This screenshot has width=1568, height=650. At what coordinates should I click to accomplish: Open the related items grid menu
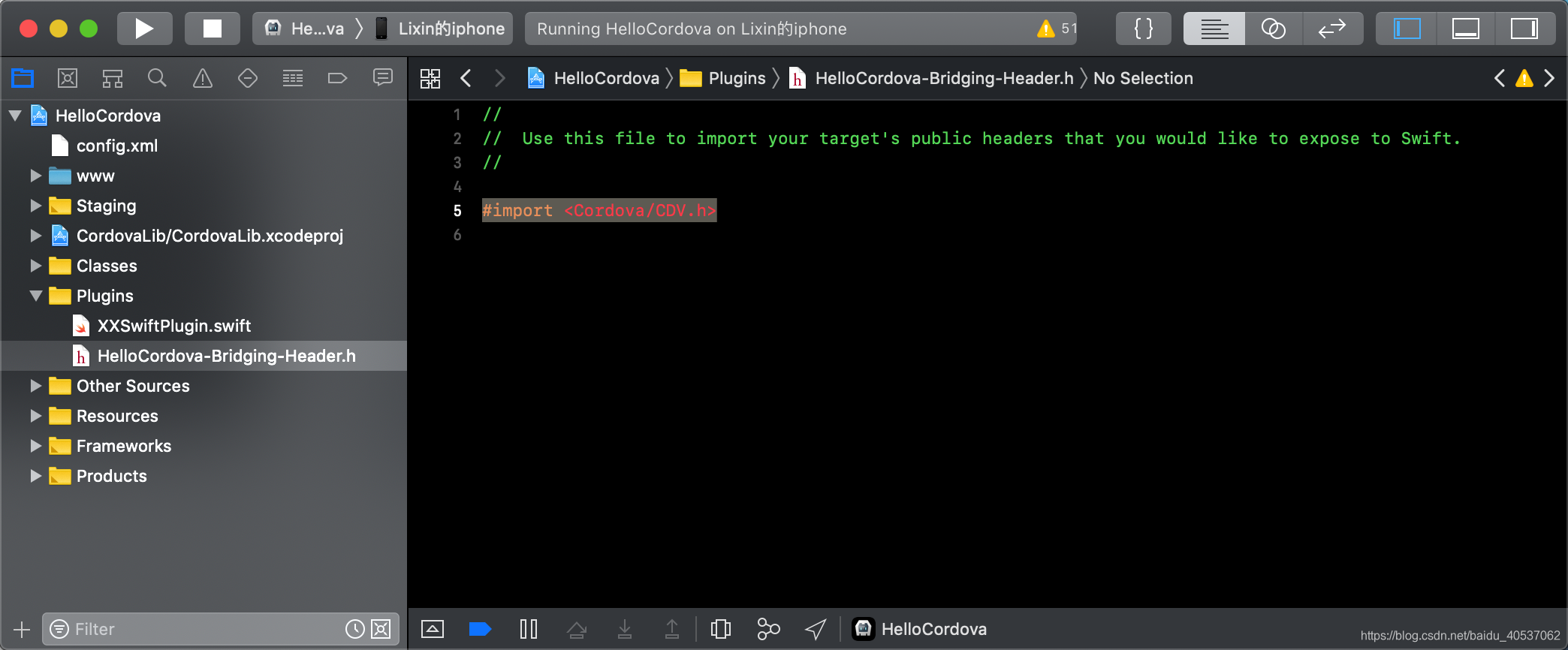(x=430, y=78)
